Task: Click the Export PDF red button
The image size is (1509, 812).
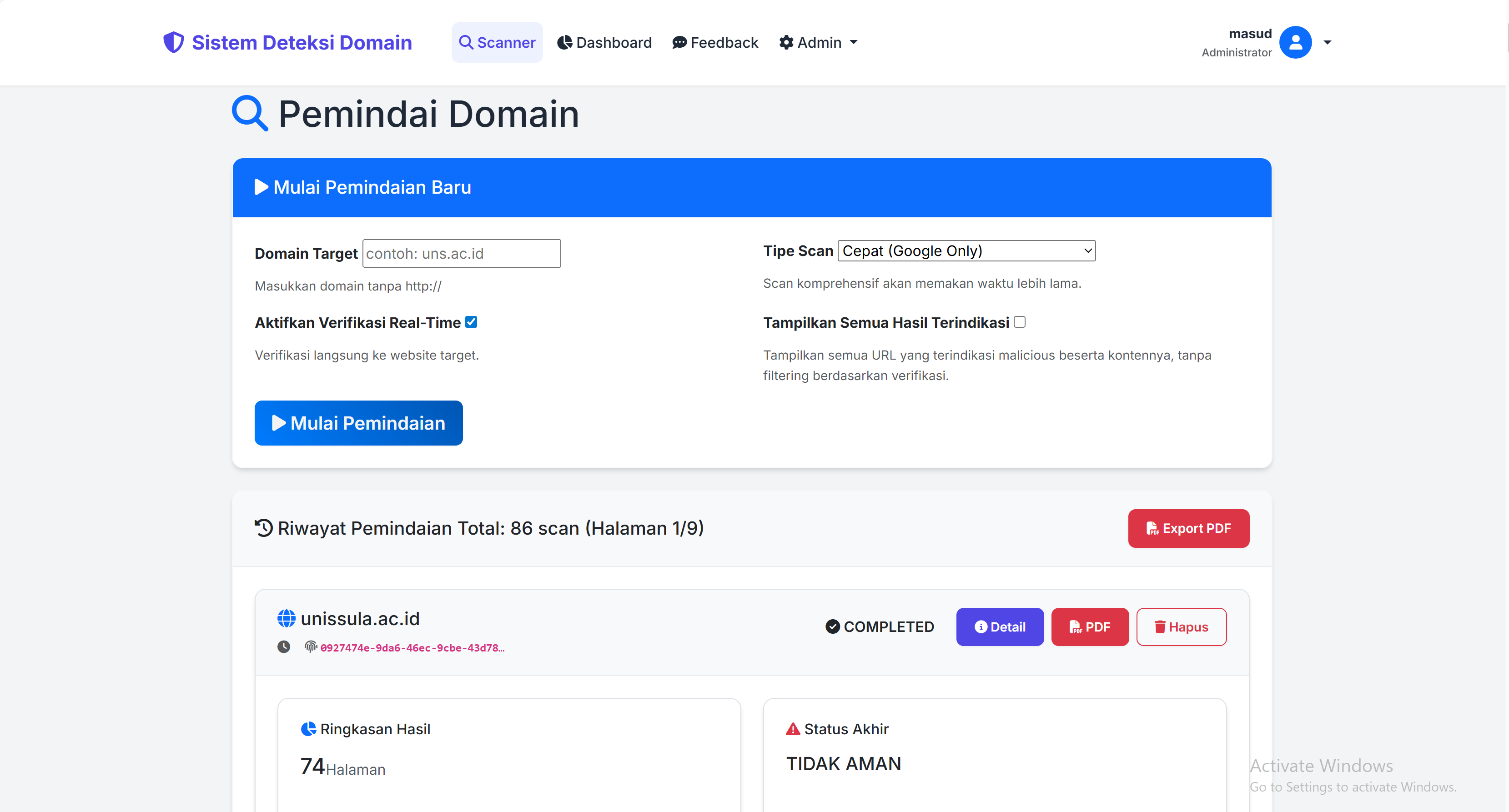Action: (x=1188, y=527)
